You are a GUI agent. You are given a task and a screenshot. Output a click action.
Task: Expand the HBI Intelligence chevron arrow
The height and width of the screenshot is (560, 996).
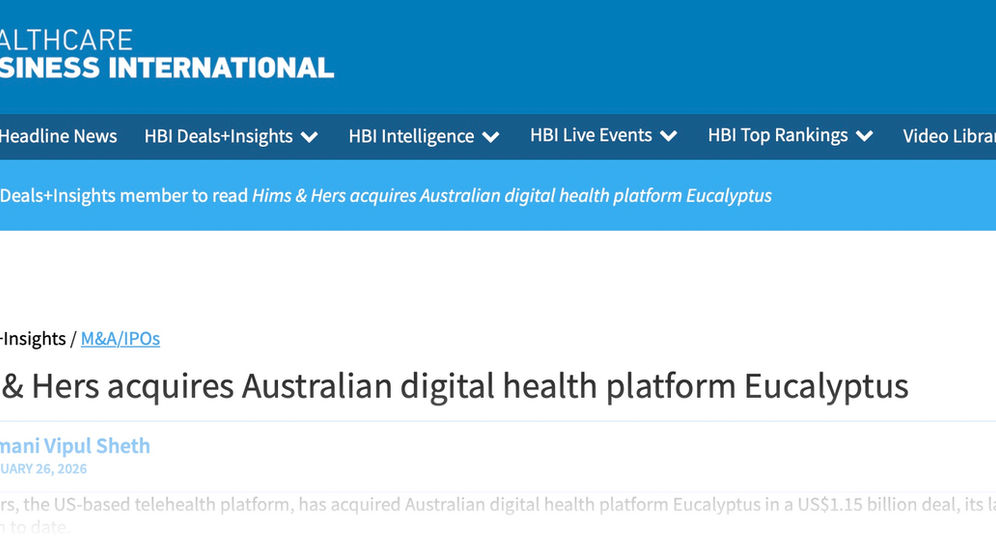click(490, 137)
